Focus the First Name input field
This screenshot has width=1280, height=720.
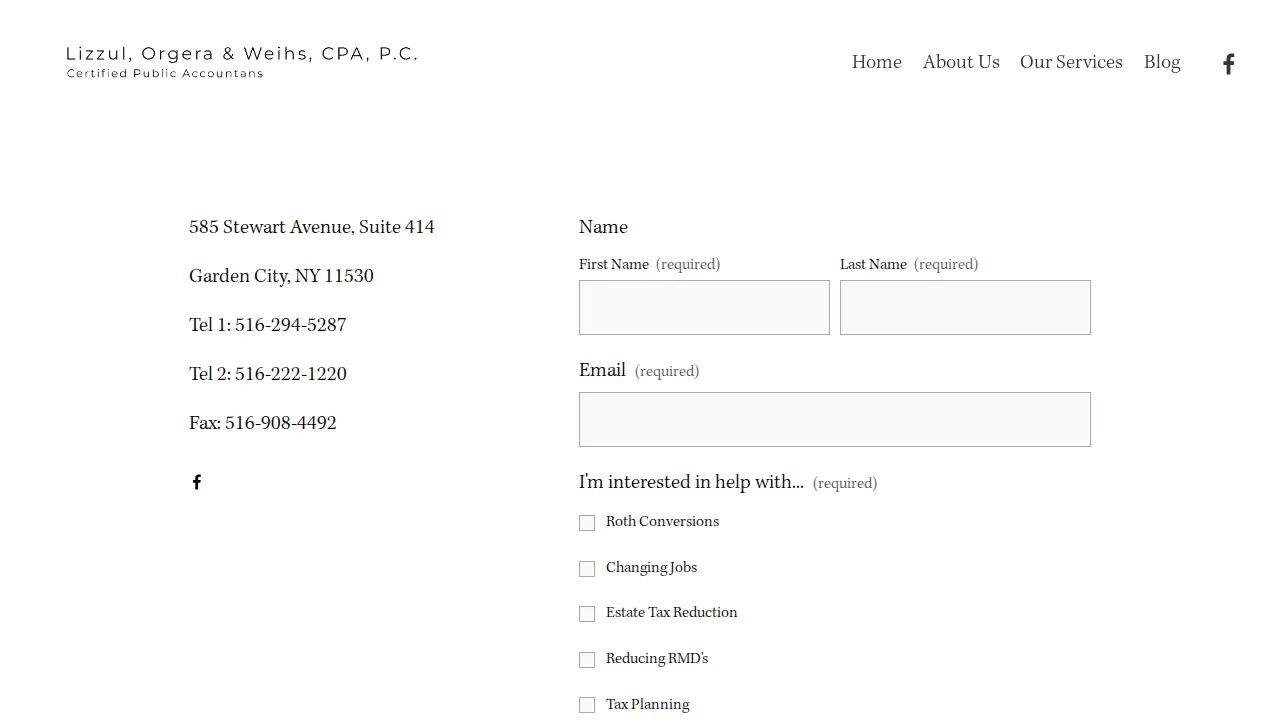point(704,307)
